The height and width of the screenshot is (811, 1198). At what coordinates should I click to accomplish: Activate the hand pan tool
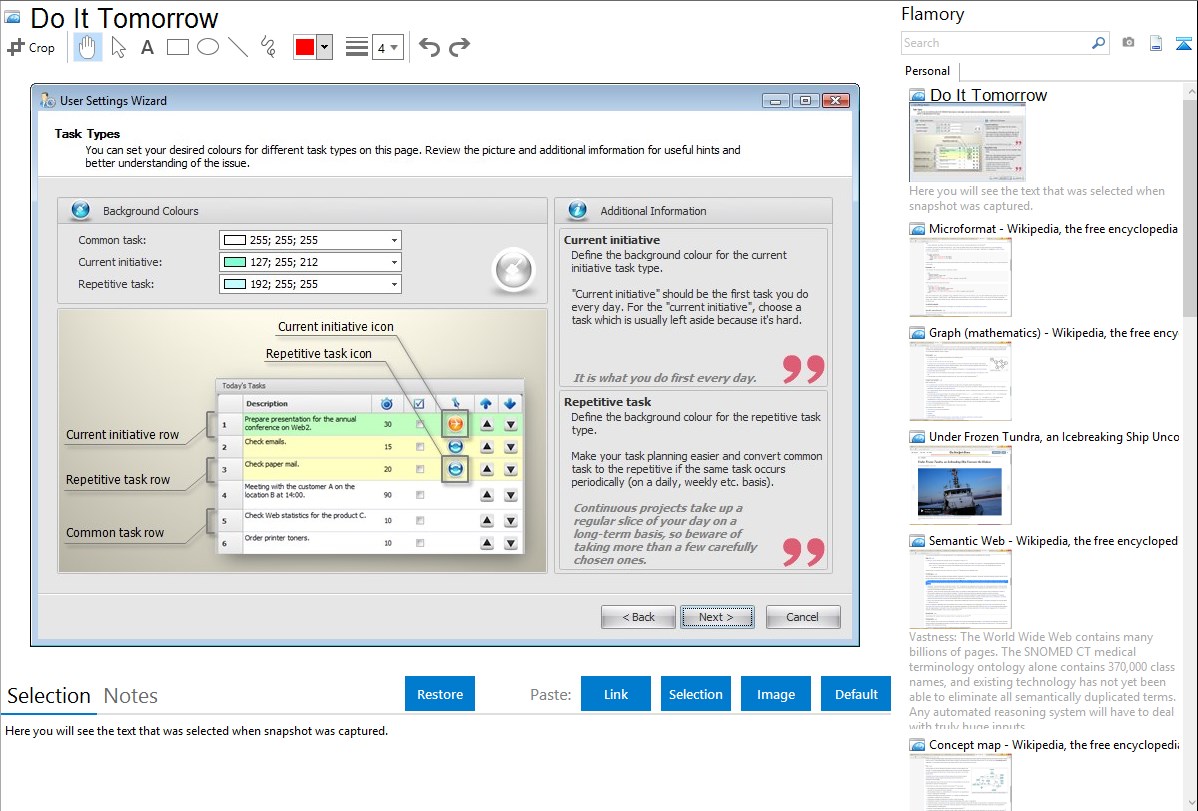pos(88,47)
